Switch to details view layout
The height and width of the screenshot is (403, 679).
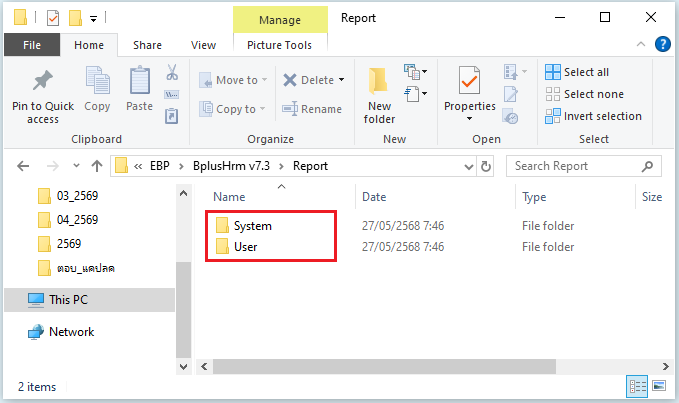point(637,386)
